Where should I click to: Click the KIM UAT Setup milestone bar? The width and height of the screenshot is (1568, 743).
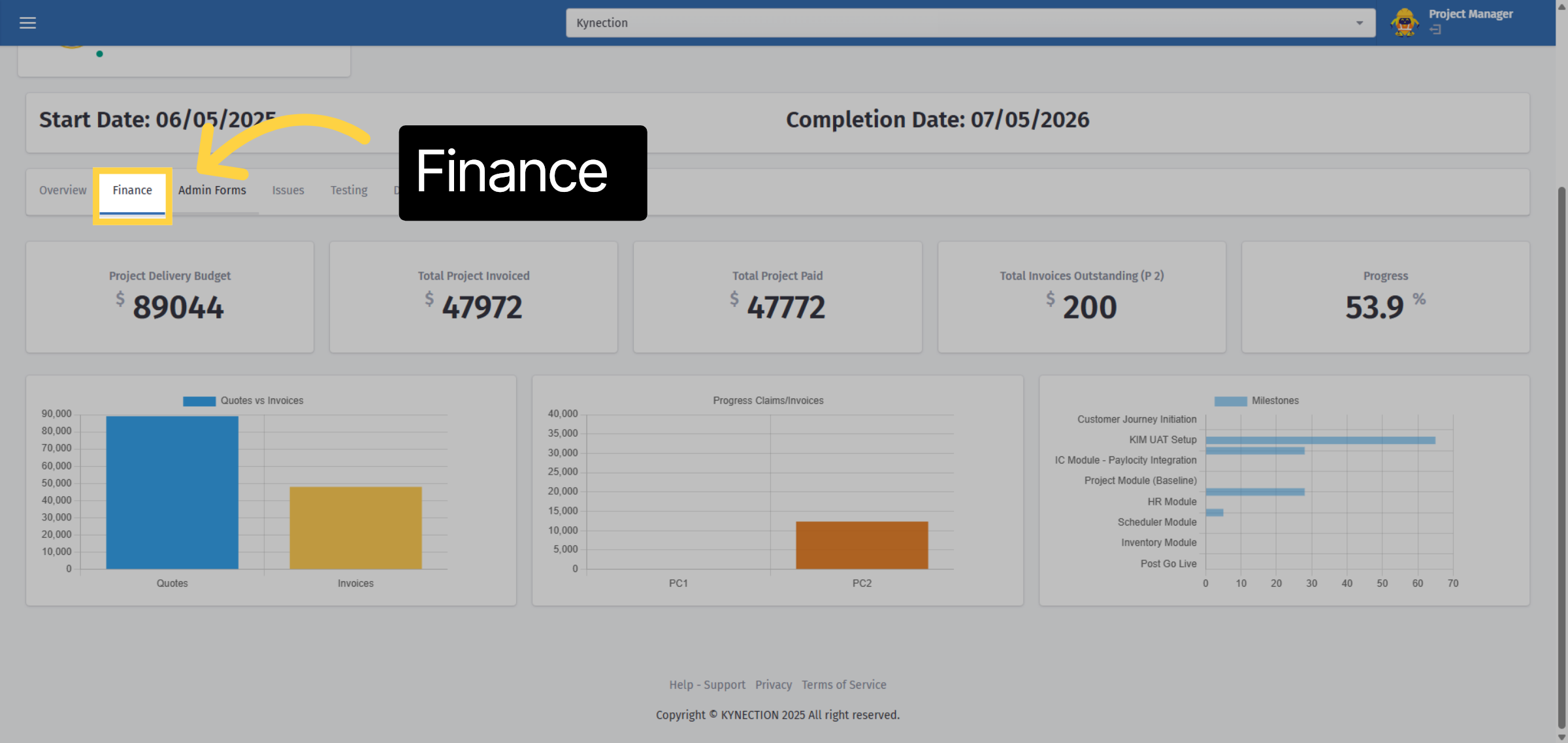pos(1320,440)
